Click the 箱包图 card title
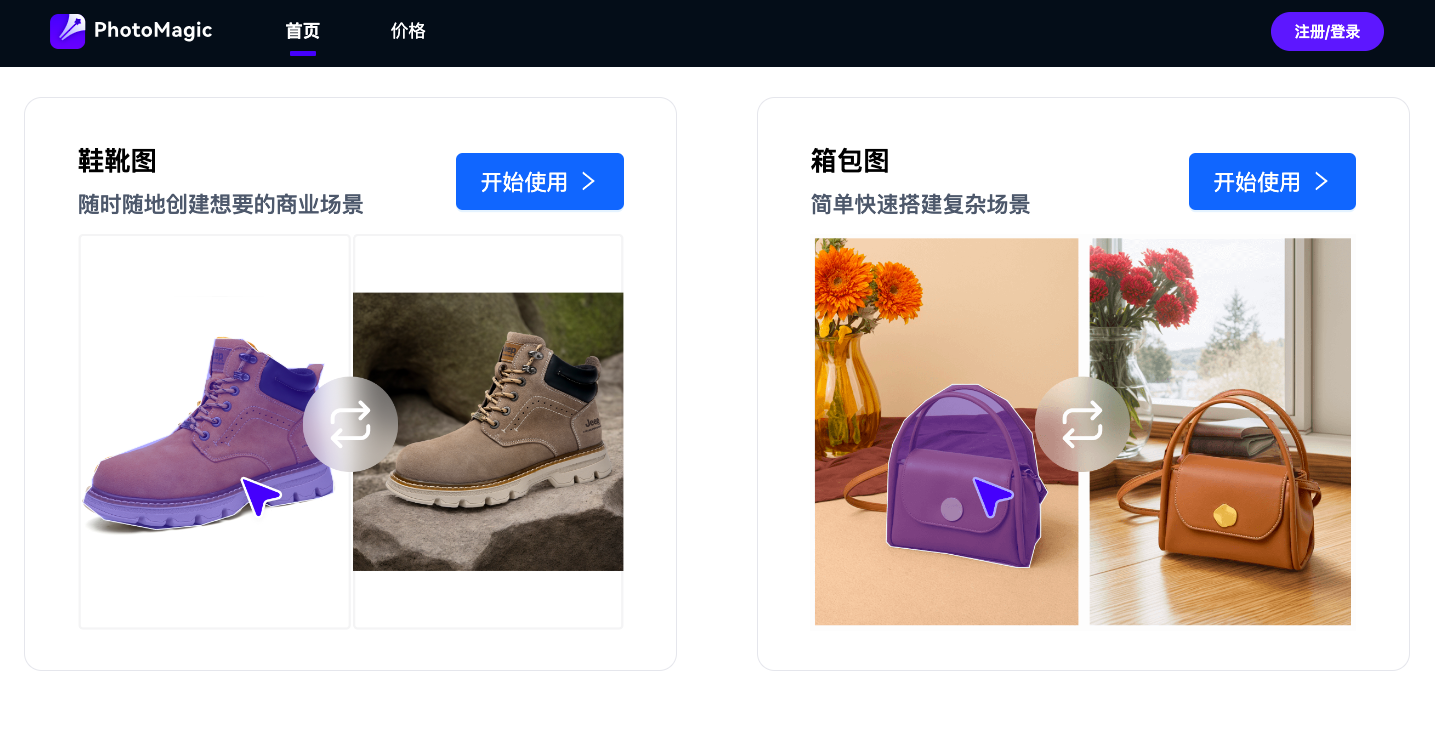Screen dimensions: 1435x733 [x=850, y=161]
